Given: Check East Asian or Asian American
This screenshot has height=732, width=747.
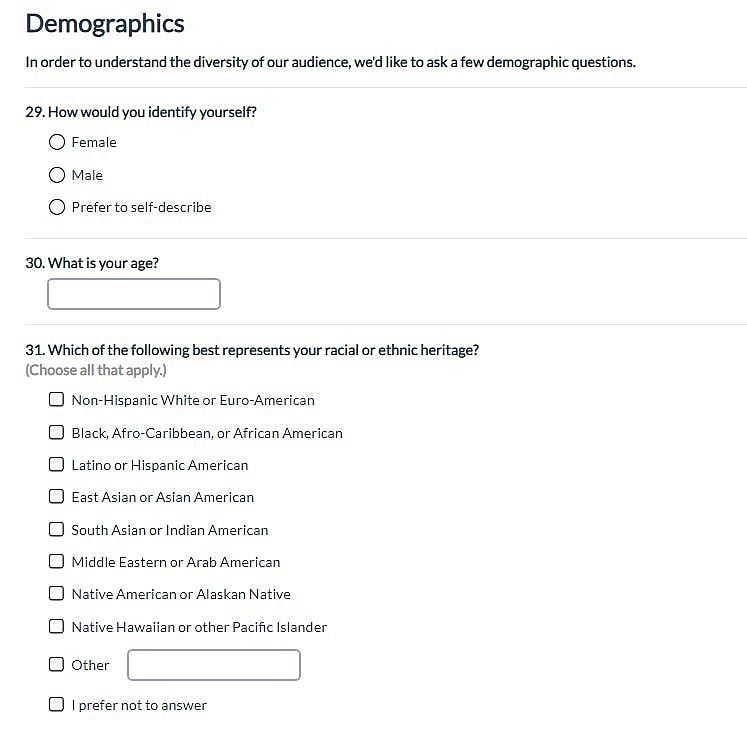Looking at the screenshot, I should [x=57, y=497].
